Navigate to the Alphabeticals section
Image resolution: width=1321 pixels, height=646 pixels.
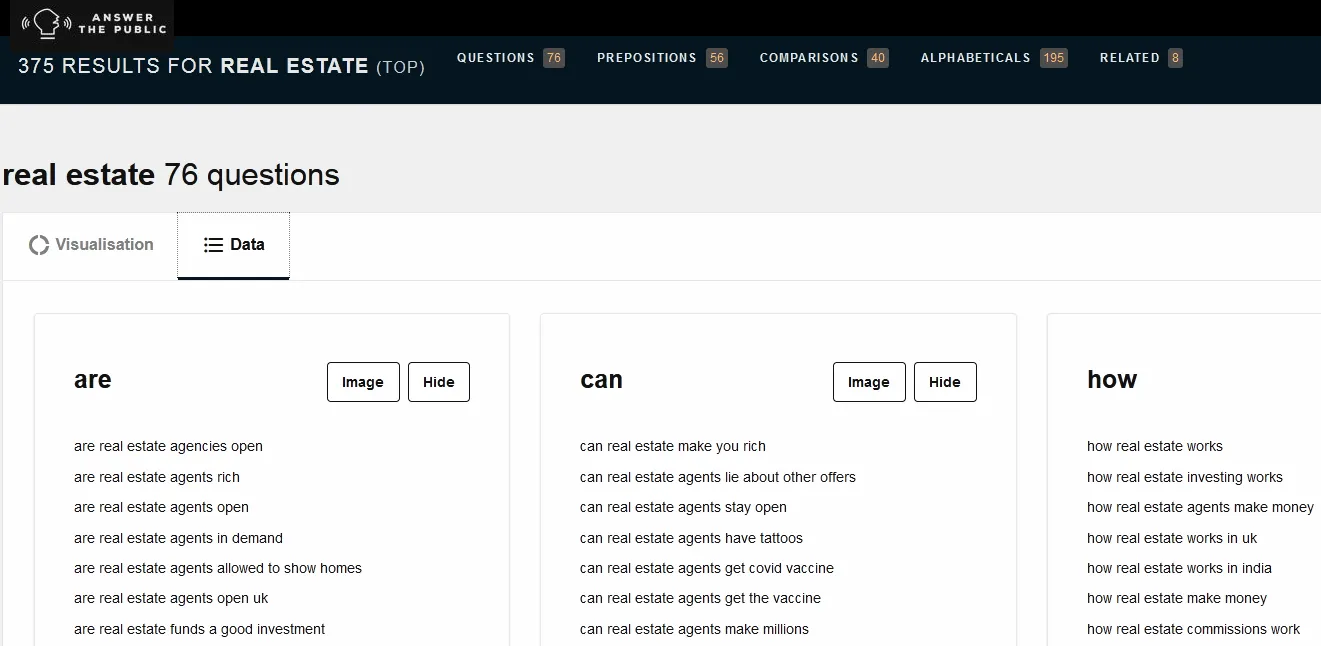point(993,58)
